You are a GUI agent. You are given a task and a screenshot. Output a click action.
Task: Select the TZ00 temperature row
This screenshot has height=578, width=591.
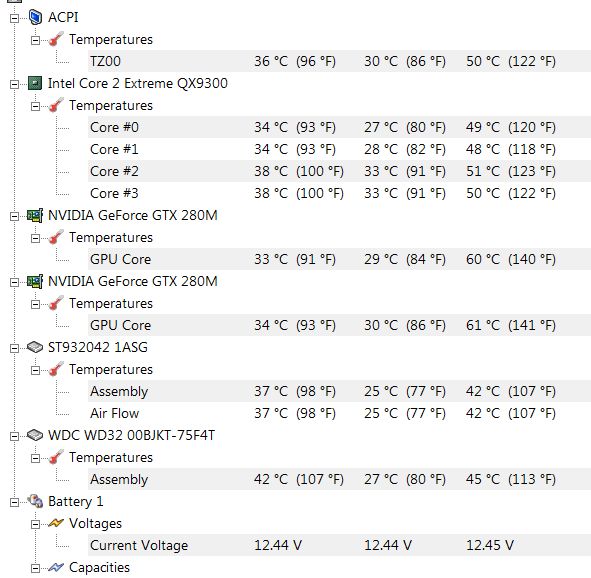pos(339,61)
